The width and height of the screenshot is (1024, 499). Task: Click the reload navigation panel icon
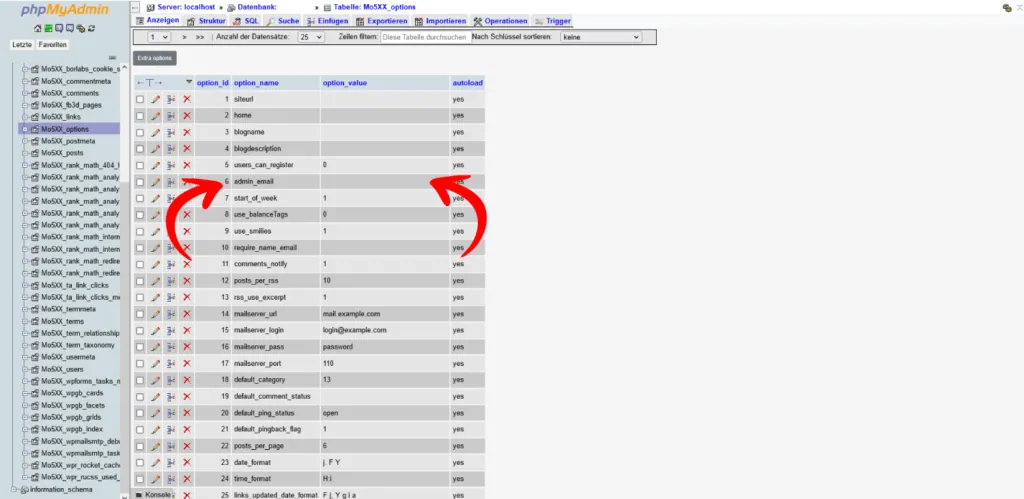pyautogui.click(x=92, y=29)
